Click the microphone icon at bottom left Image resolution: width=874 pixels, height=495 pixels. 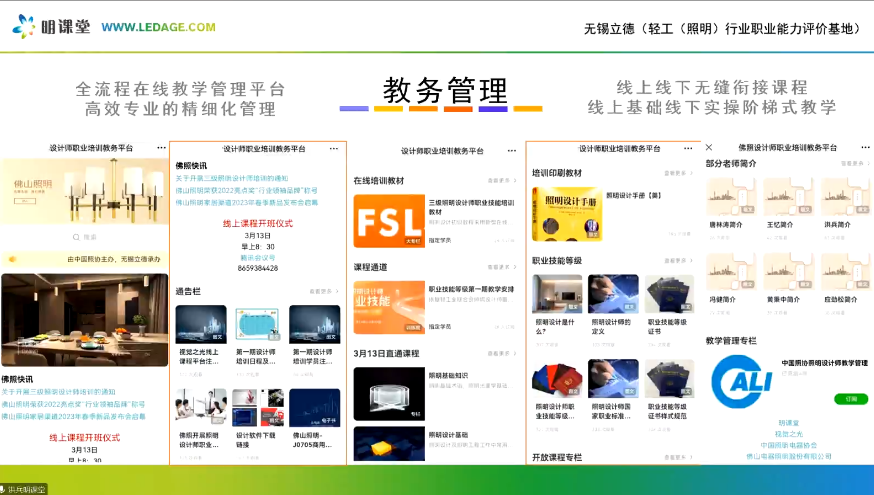tap(3, 489)
